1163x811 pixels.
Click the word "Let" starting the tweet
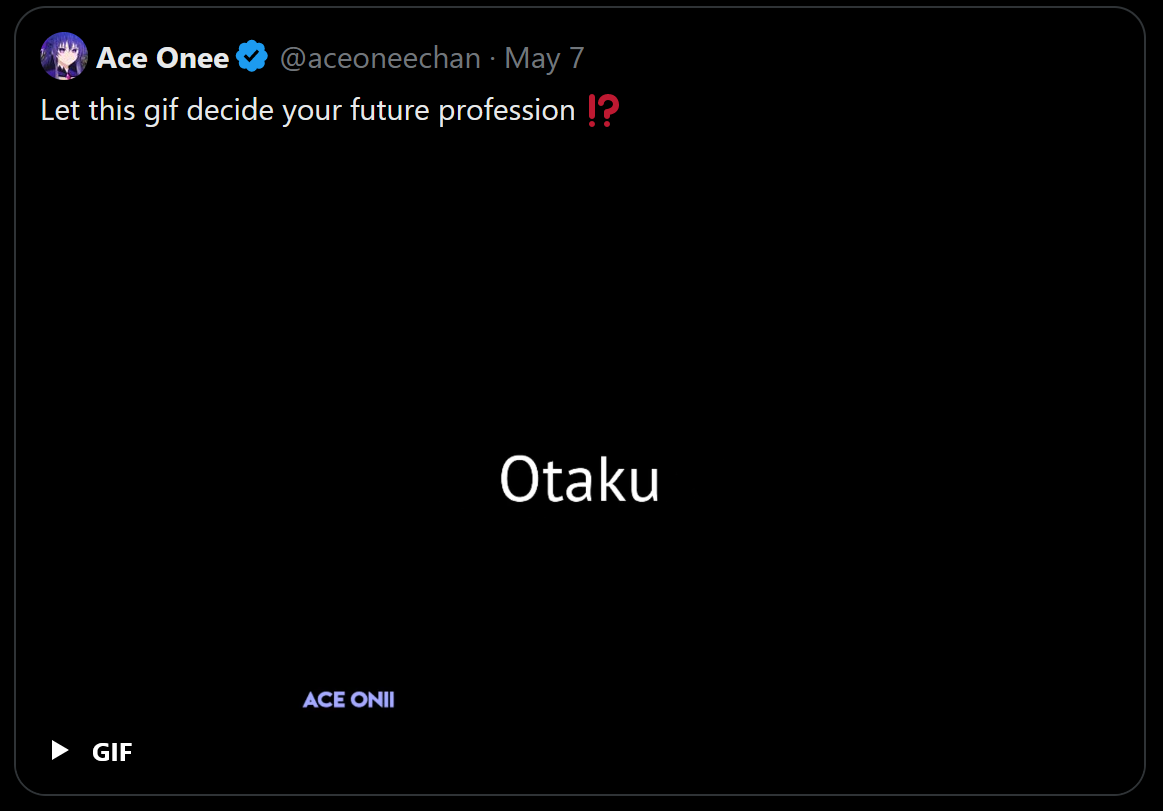pos(60,110)
